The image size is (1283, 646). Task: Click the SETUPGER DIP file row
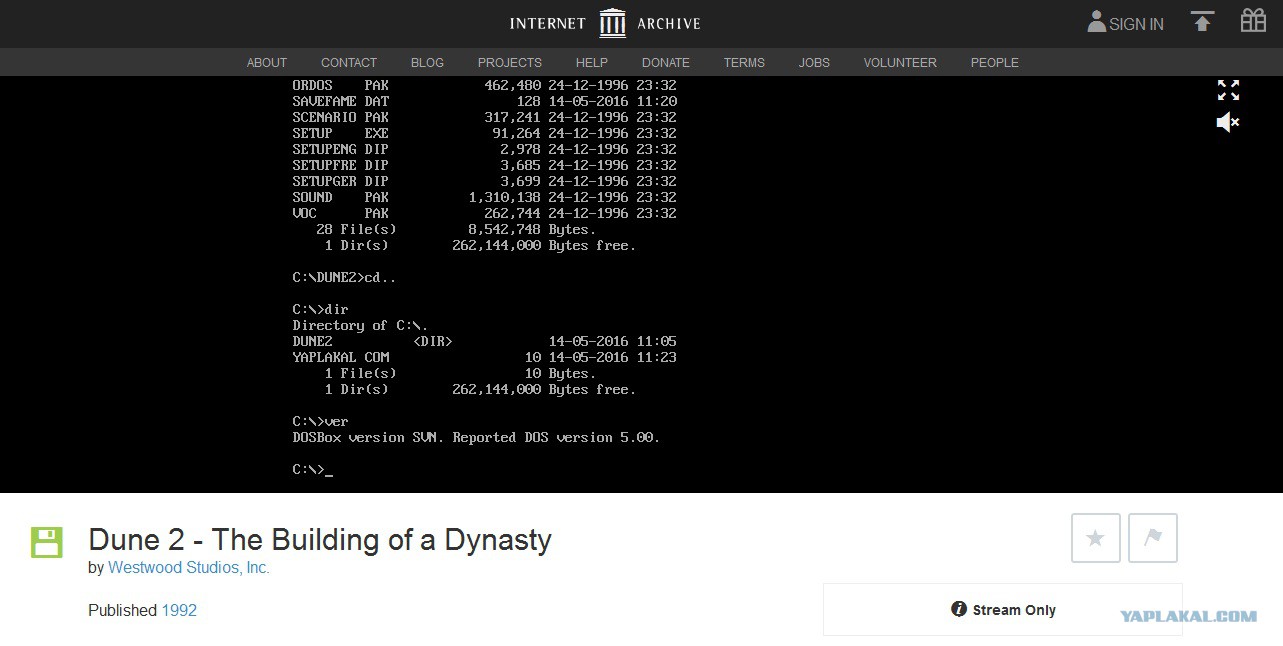coord(484,181)
